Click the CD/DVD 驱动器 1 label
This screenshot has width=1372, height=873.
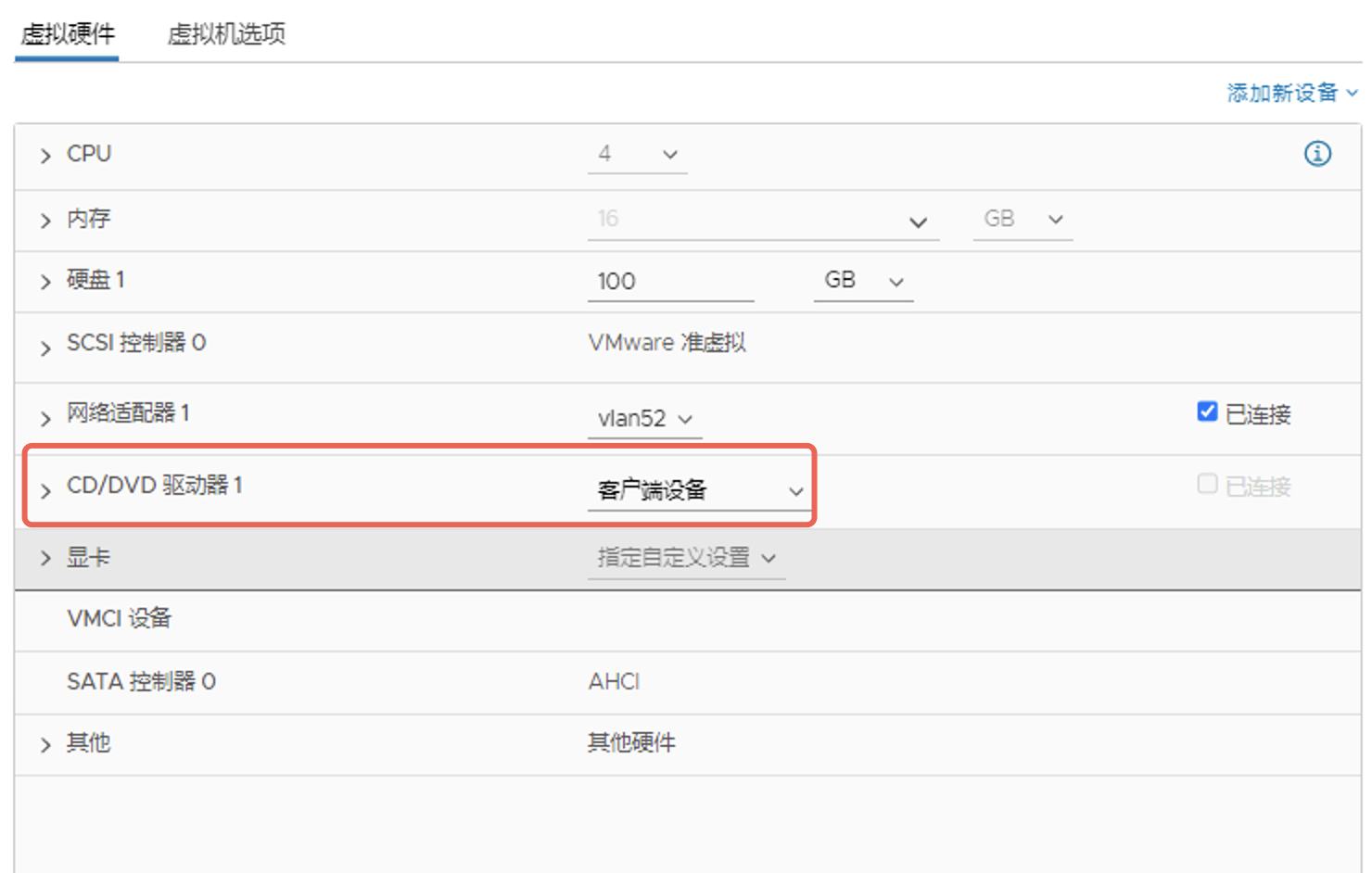pos(155,485)
